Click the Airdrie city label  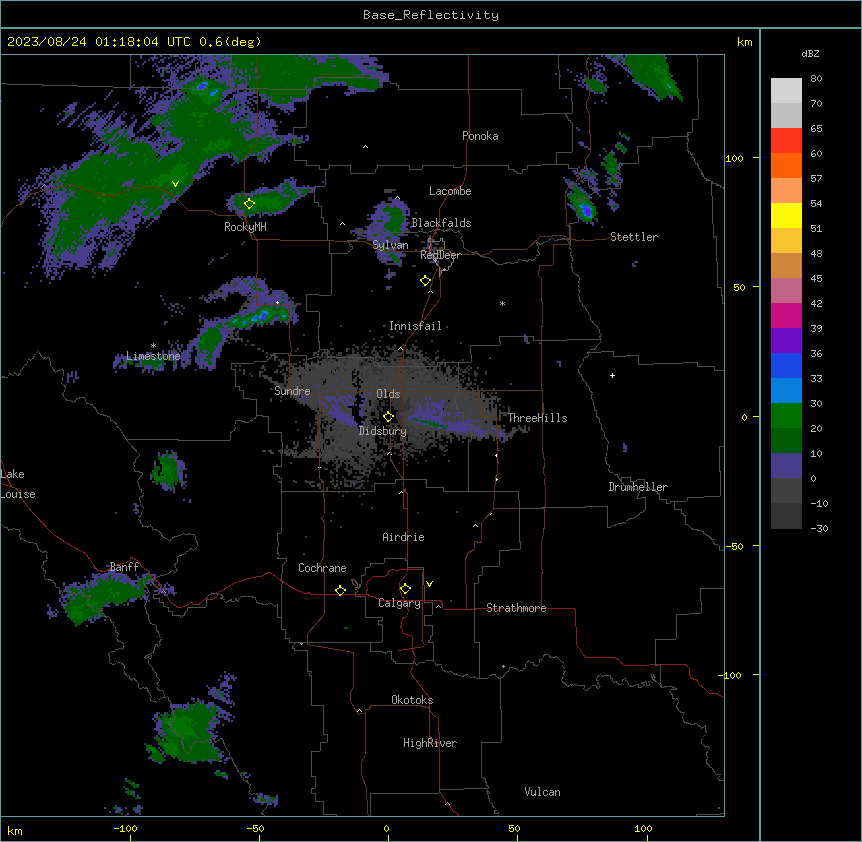click(x=403, y=537)
